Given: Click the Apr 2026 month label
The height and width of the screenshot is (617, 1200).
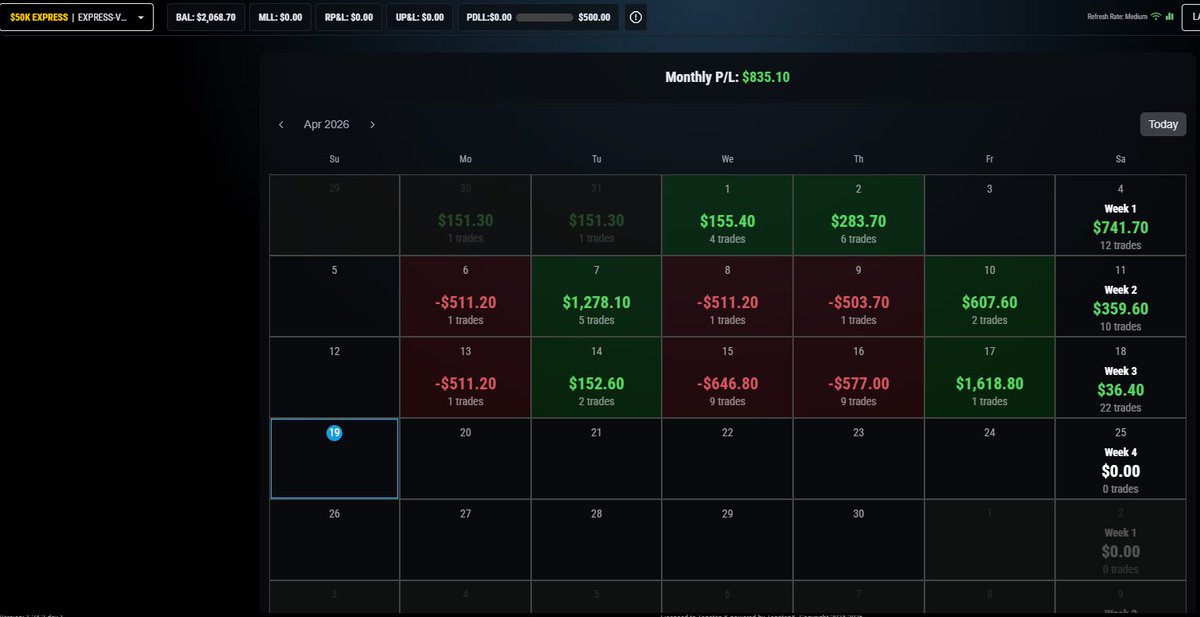Looking at the screenshot, I should [327, 125].
